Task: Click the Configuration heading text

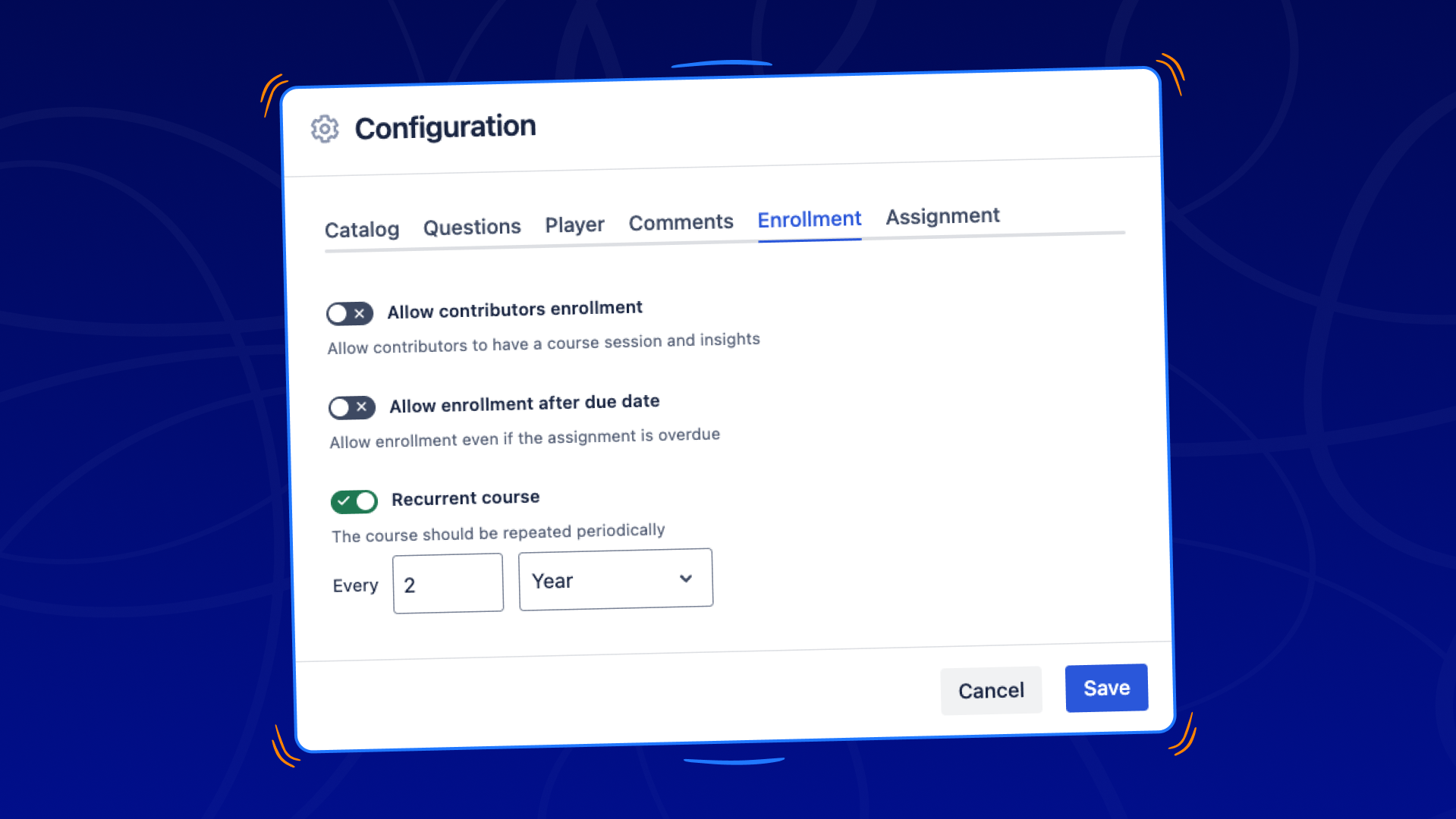Action: [x=445, y=127]
